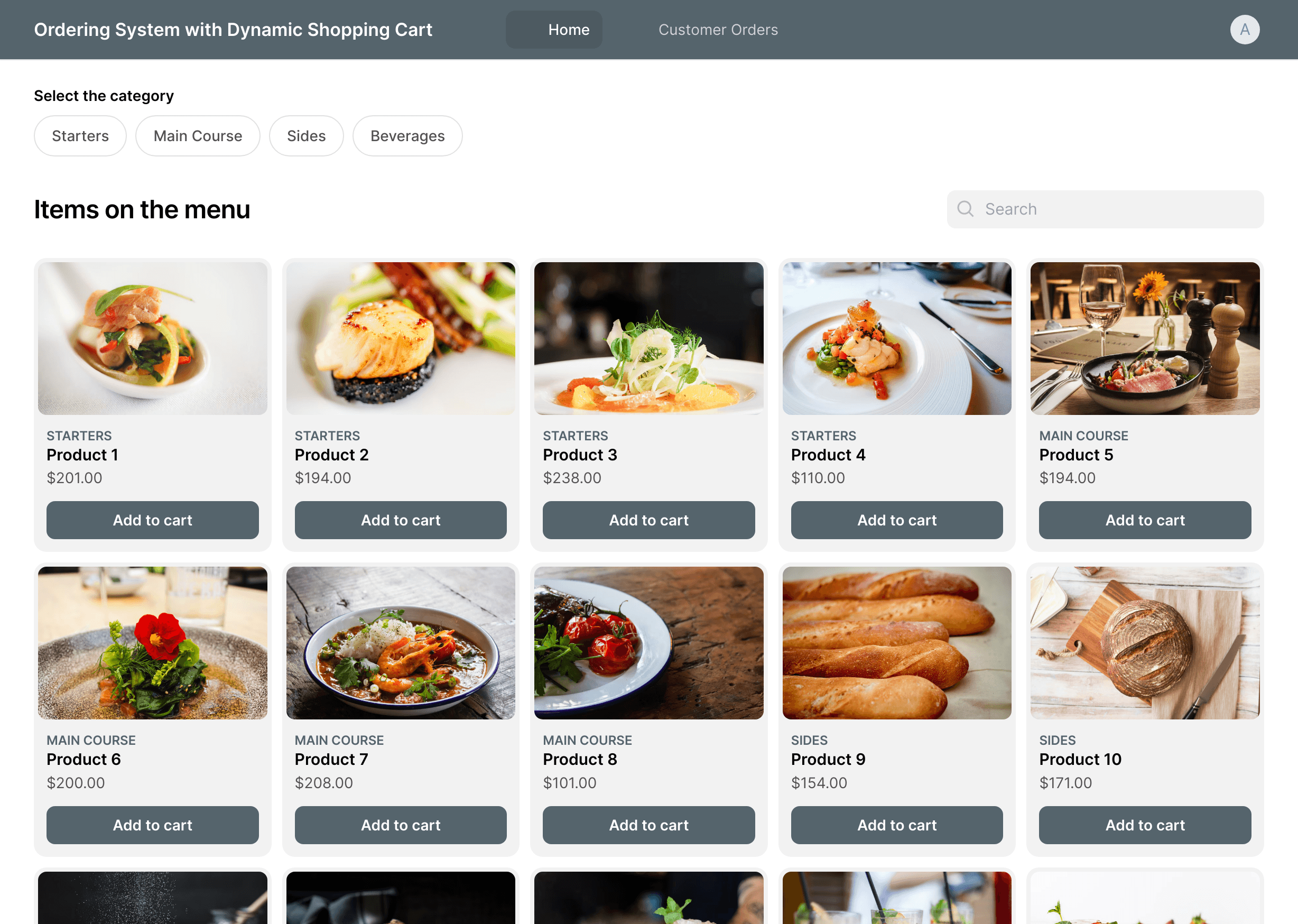Viewport: 1298px width, 924px height.
Task: Select the 'Product 6' title text
Action: [x=84, y=759]
